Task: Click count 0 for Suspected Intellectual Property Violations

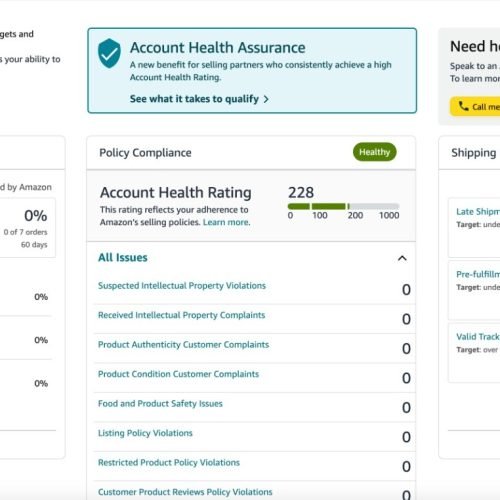Action: tap(406, 290)
